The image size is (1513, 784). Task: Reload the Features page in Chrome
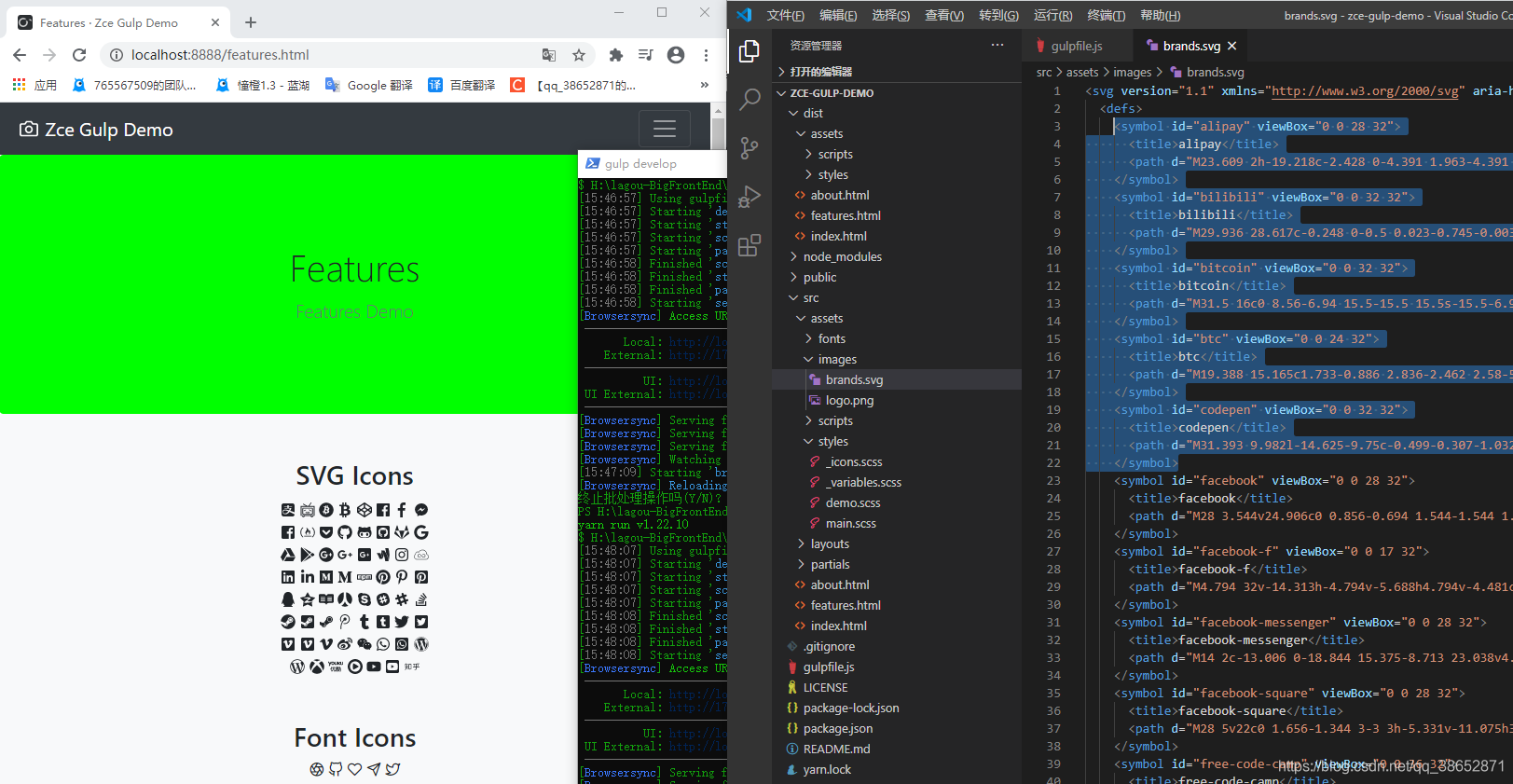79,55
